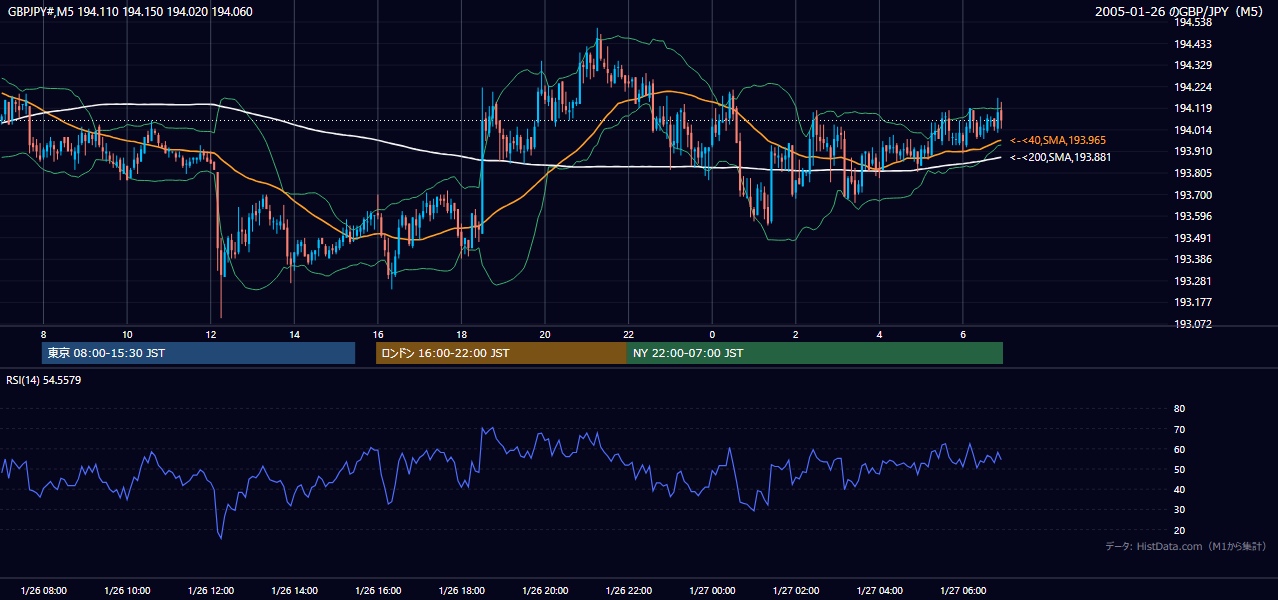Click price axis value 194.224
This screenshot has width=1278, height=600.
[1193, 87]
